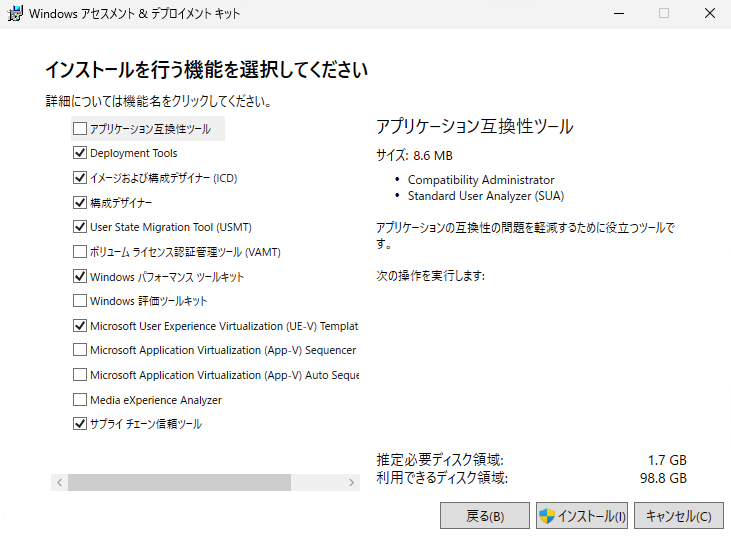
Task: Check the アプリケーション互換性ツール checkbox
Action: click(x=80, y=128)
